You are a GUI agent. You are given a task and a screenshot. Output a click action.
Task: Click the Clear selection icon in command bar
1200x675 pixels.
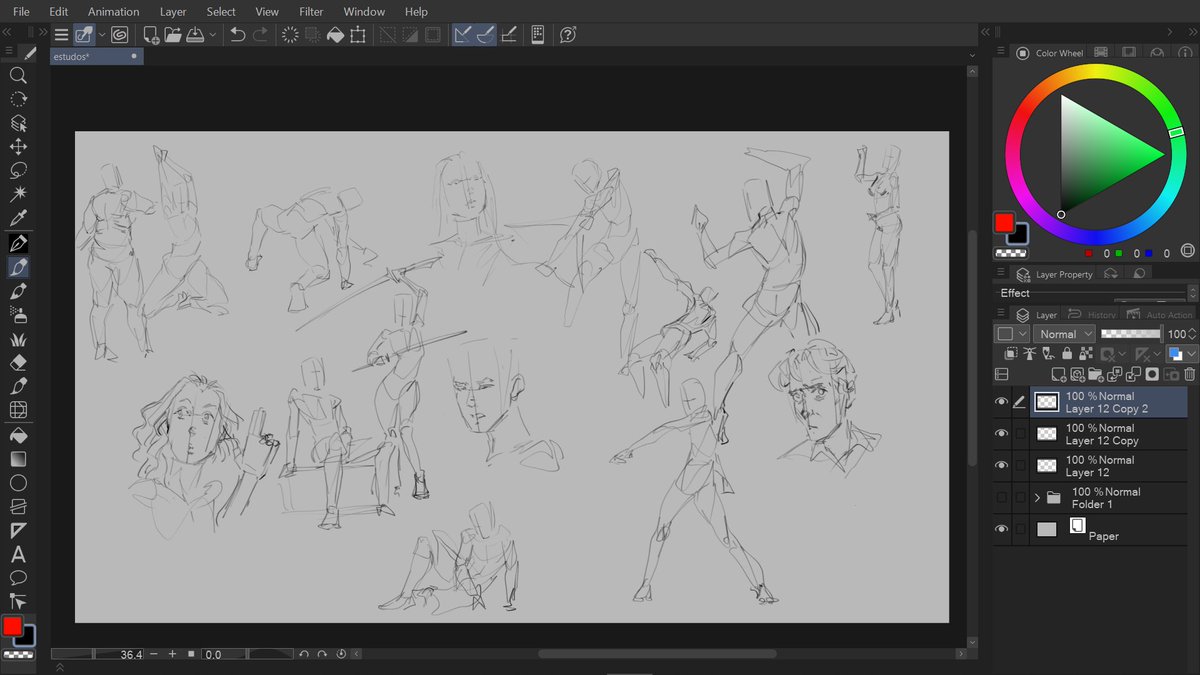coord(290,35)
